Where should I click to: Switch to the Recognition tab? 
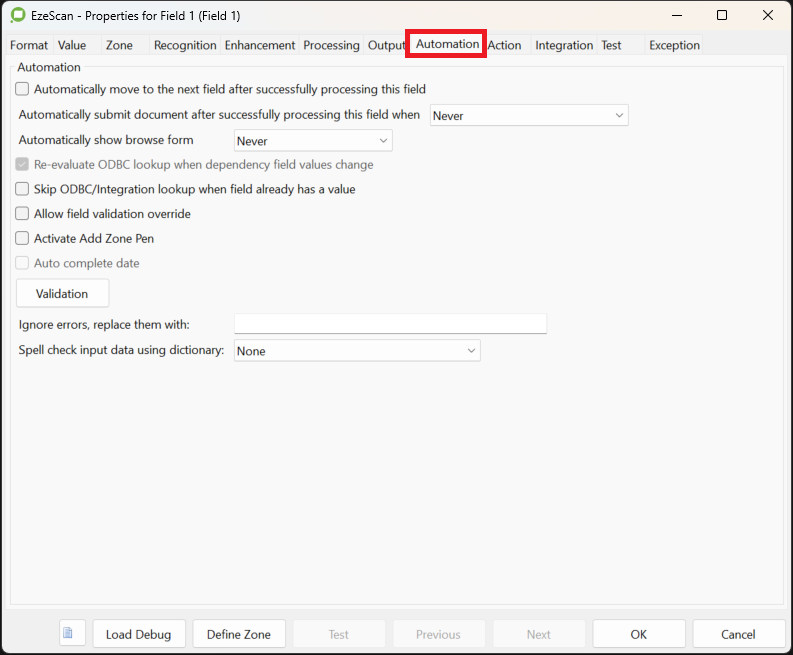tap(185, 45)
